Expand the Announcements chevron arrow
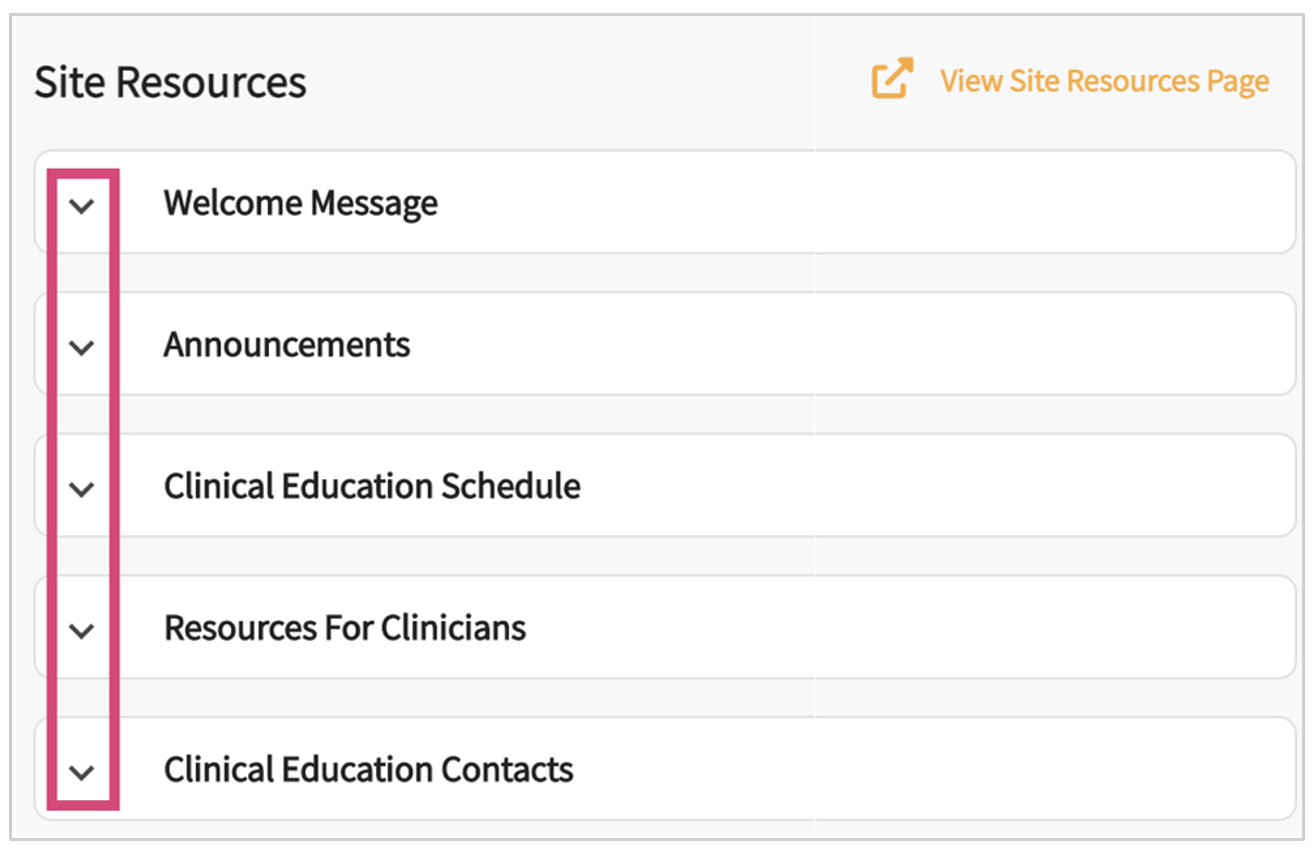The image size is (1314, 852). [82, 347]
